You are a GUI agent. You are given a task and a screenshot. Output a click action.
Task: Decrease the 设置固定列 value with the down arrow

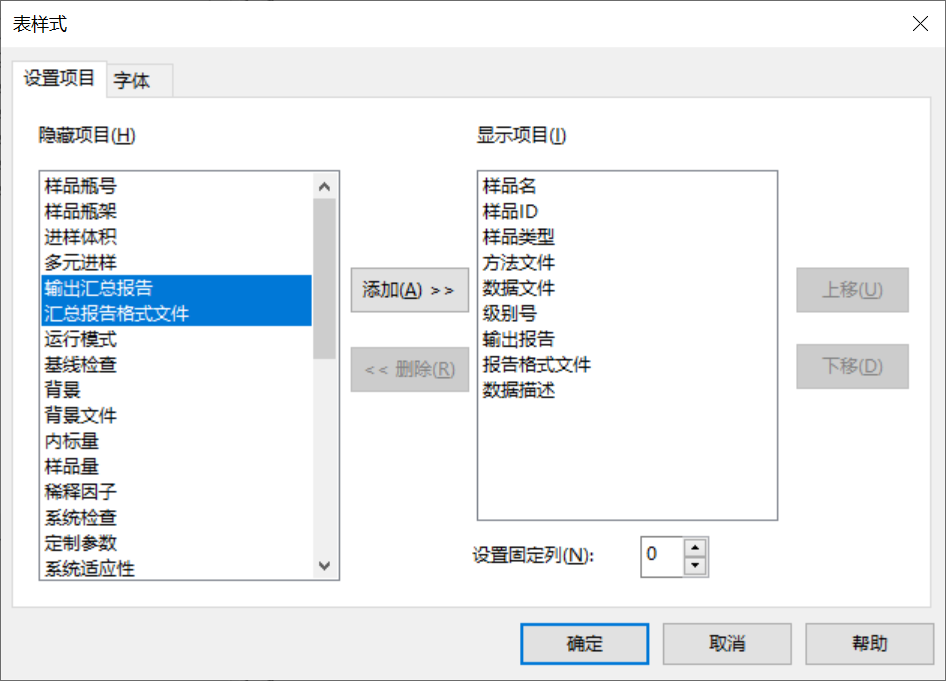pos(695,566)
